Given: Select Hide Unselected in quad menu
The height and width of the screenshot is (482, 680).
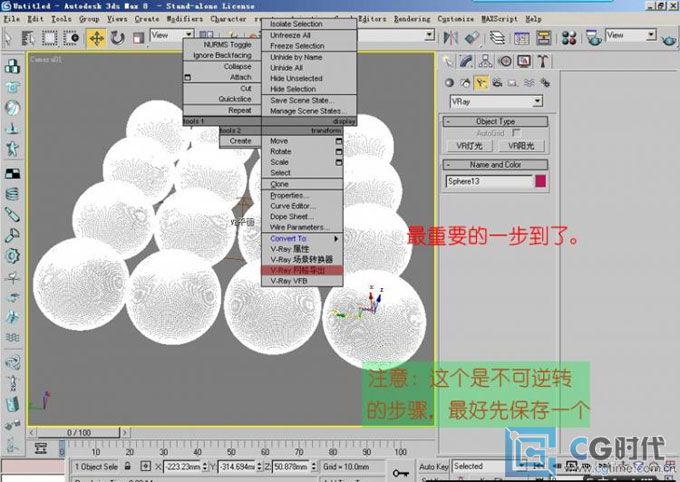Looking at the screenshot, I should tap(309, 79).
